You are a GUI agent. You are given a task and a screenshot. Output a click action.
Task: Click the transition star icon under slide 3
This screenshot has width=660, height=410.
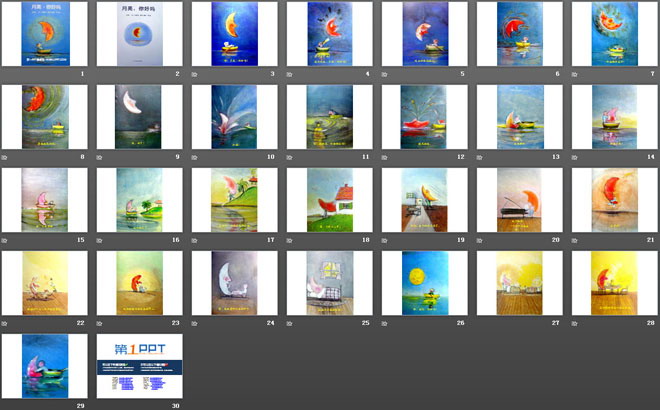coord(194,75)
